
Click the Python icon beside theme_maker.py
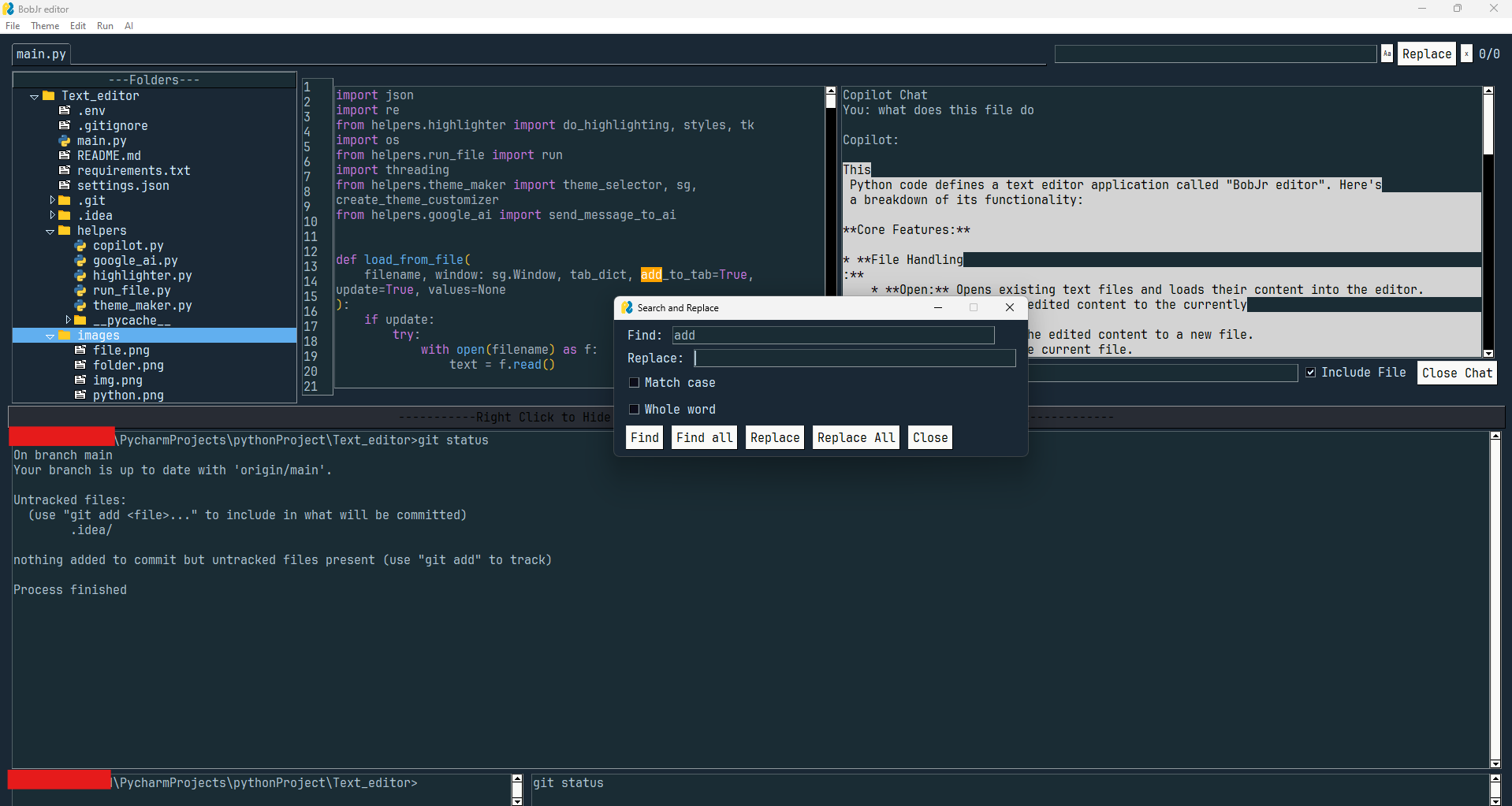[x=80, y=306]
